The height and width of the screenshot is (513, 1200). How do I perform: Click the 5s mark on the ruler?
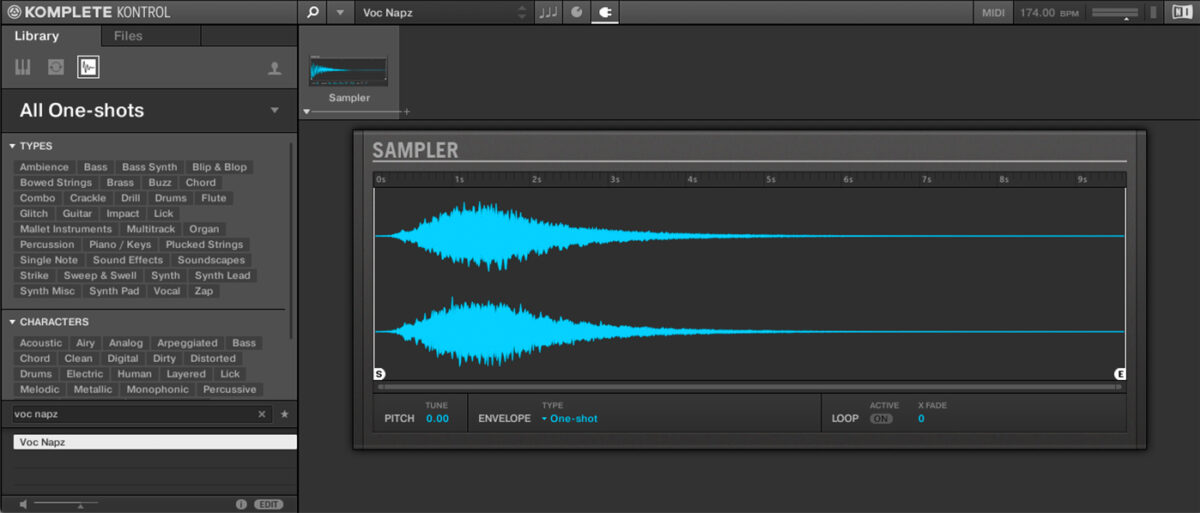[x=771, y=180]
